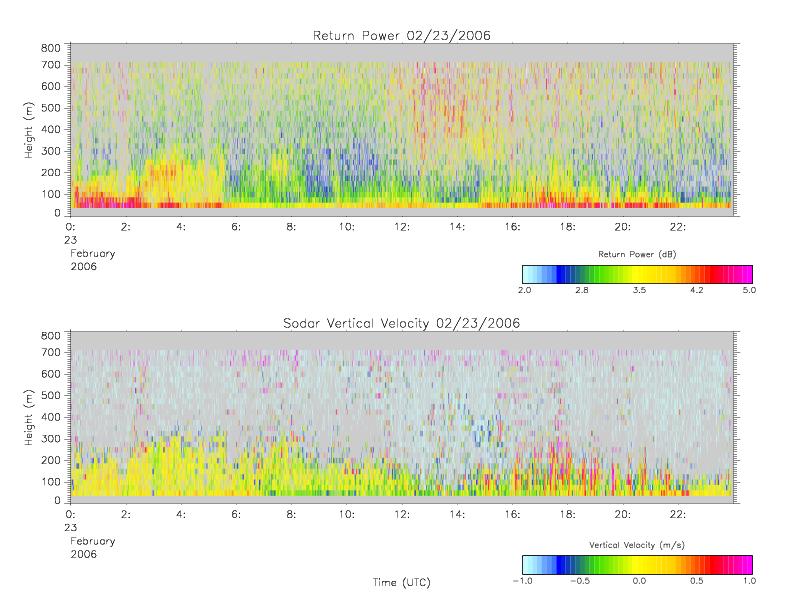Click the 800 height tick on Return Power plot
This screenshot has height=611, width=791.
[x=50, y=48]
